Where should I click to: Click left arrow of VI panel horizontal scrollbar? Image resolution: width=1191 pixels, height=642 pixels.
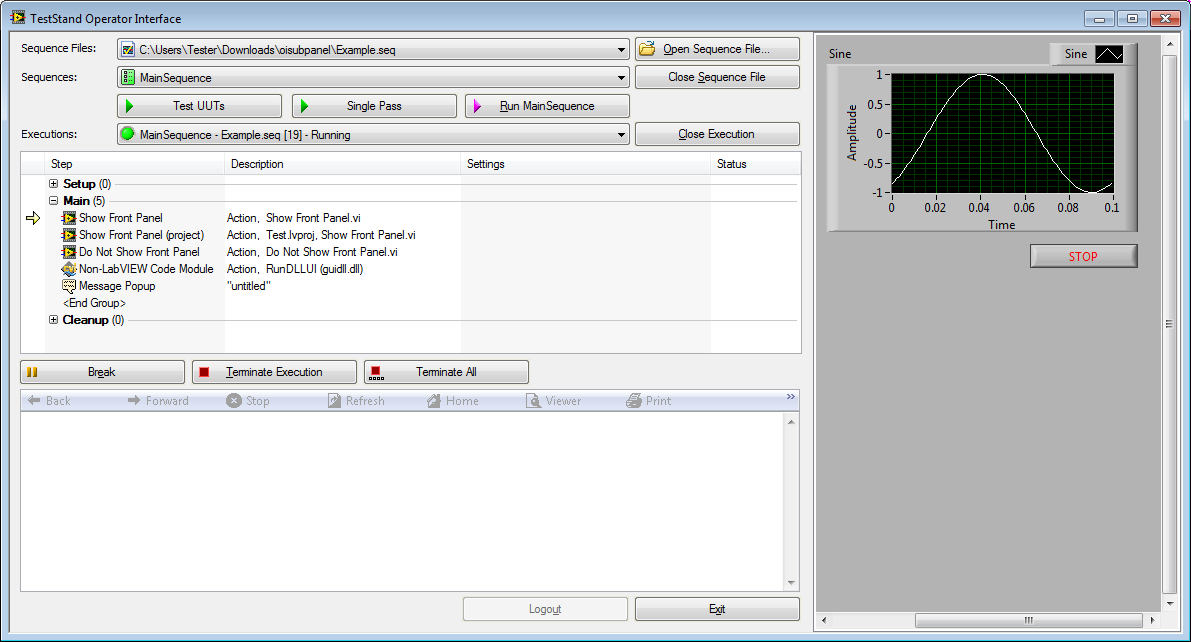[824, 620]
